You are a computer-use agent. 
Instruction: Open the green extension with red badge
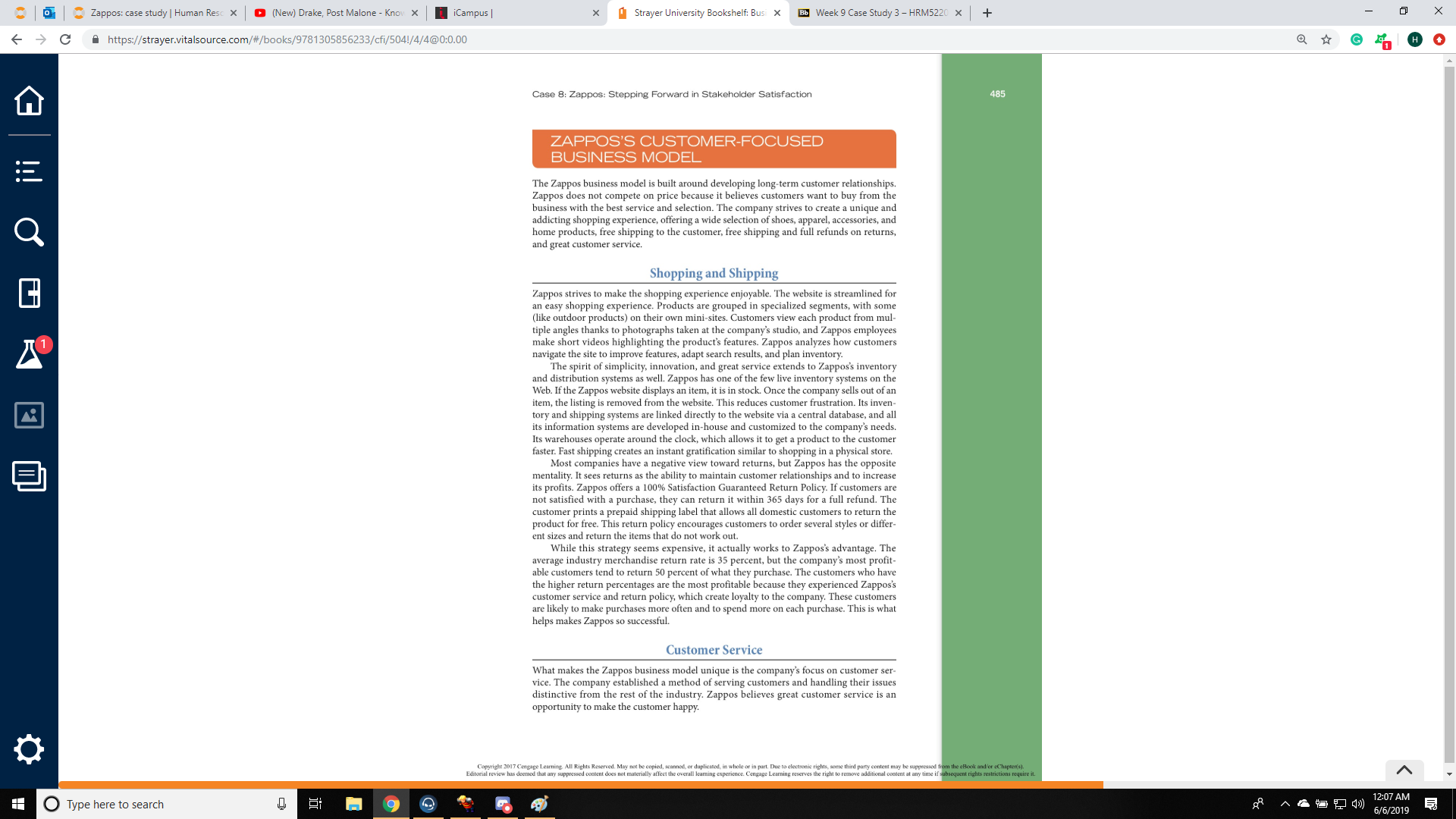[1382, 40]
